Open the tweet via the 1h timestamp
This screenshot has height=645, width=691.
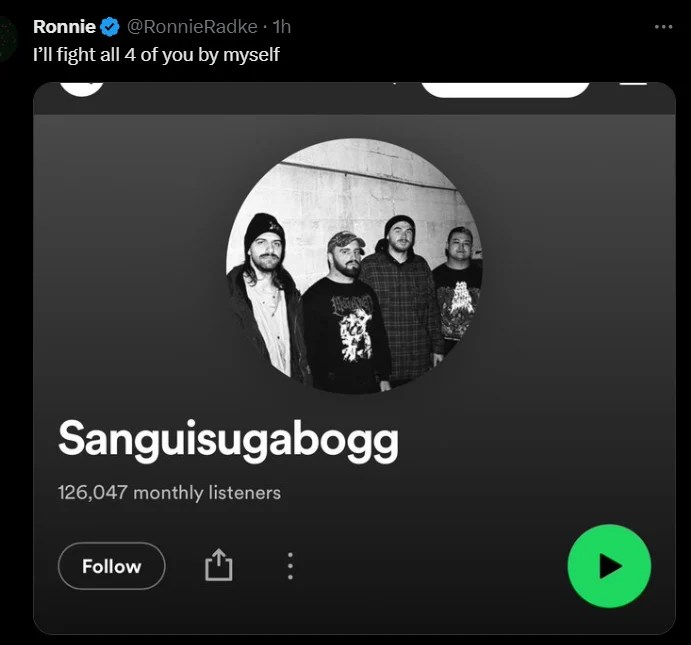282,27
